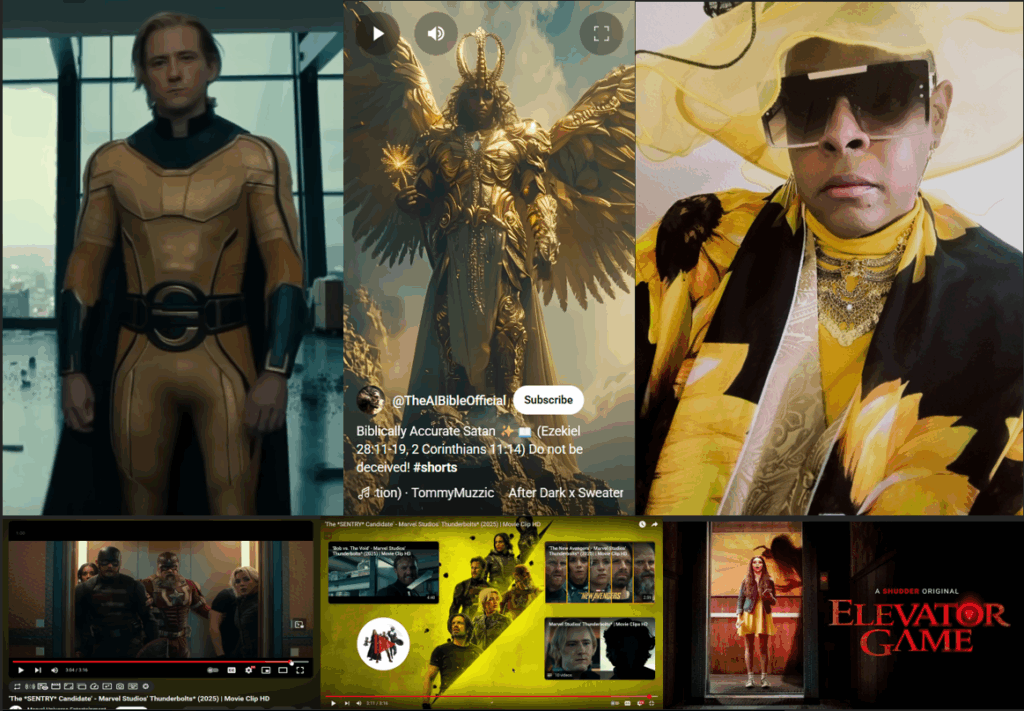The image size is (1024, 711).
Task: Enter fullscreen in elevator scene player
Action: click(300, 670)
